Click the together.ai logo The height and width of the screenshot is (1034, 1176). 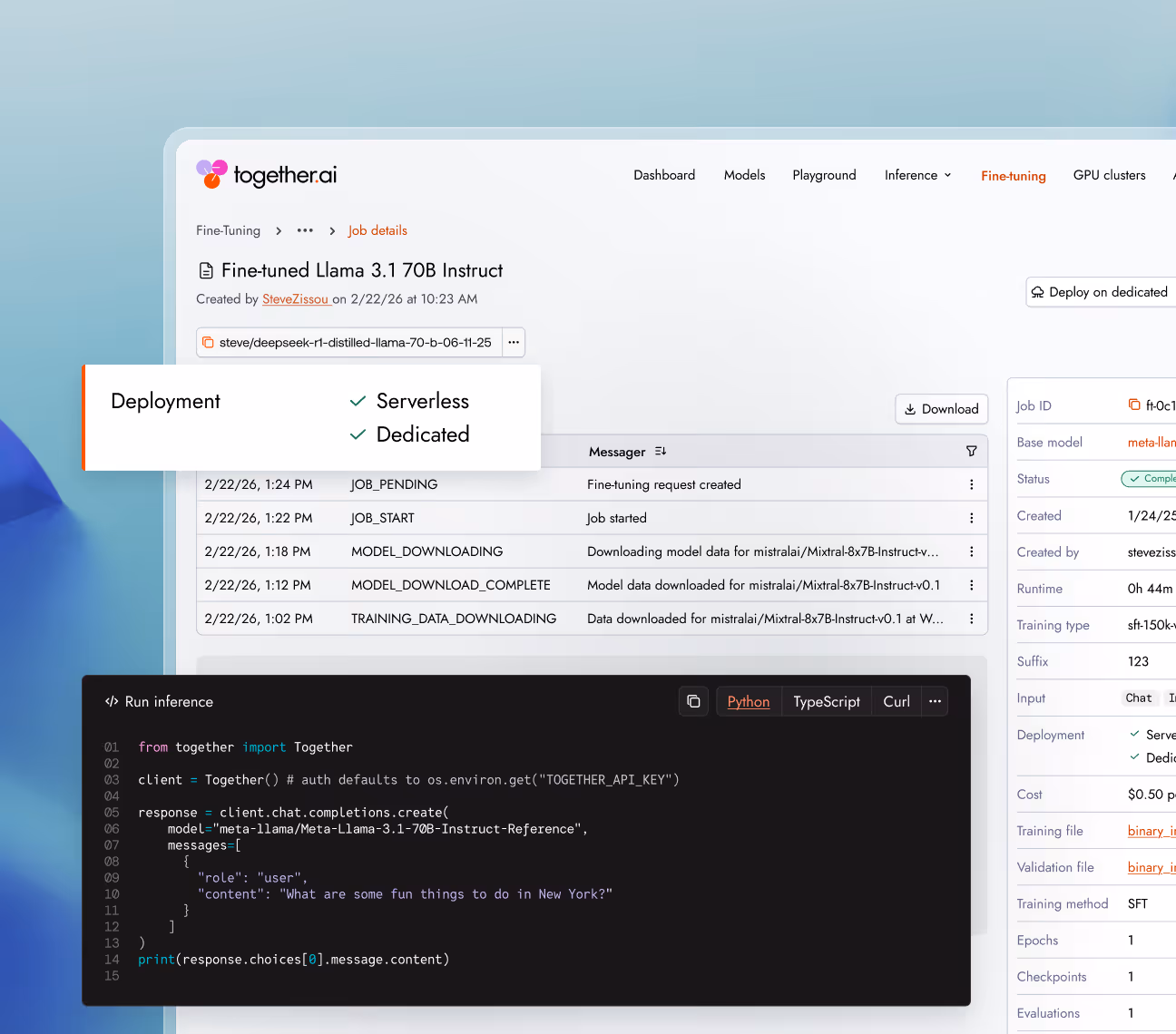tap(267, 174)
